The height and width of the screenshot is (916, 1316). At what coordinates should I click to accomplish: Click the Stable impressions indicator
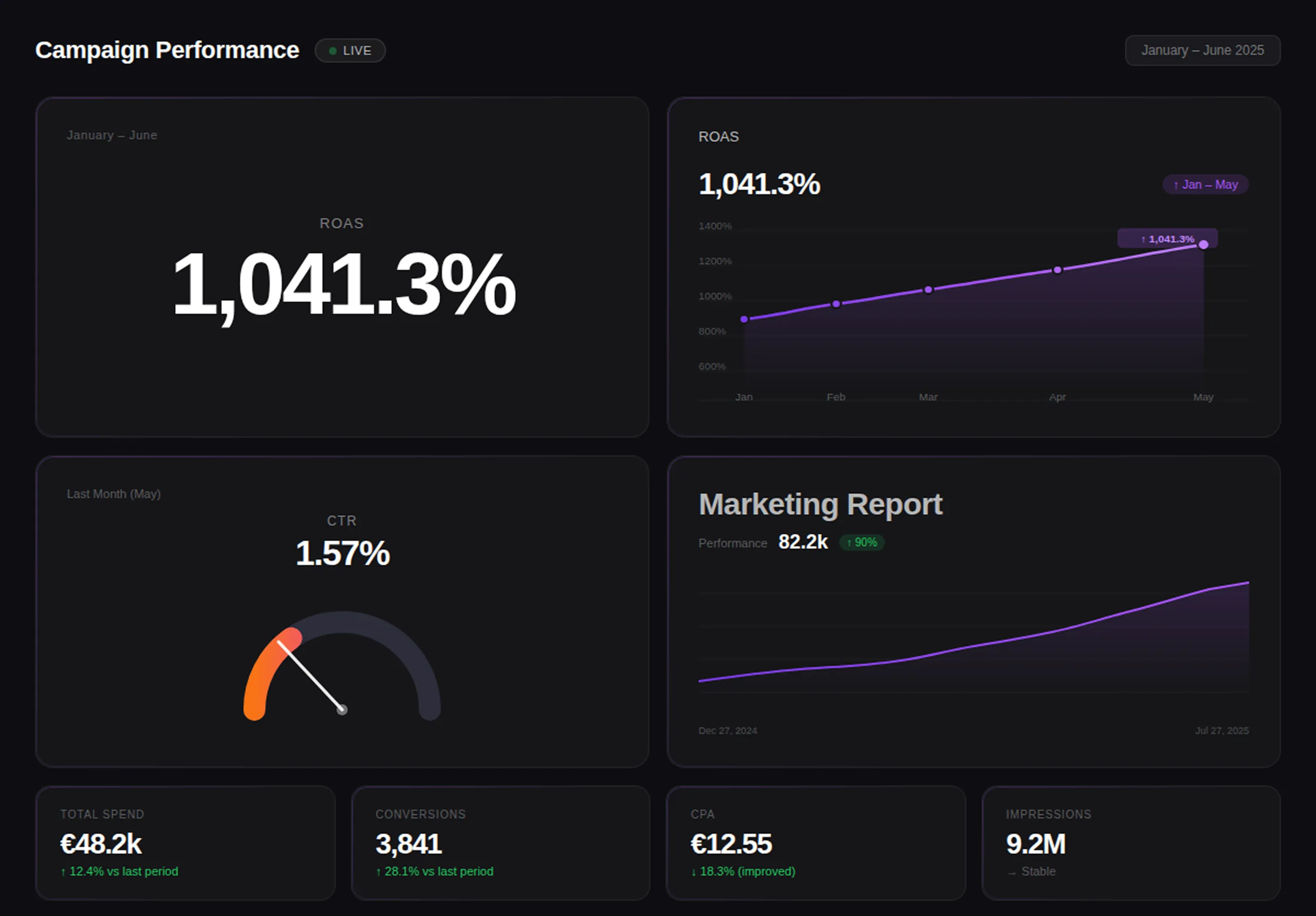click(x=1031, y=871)
